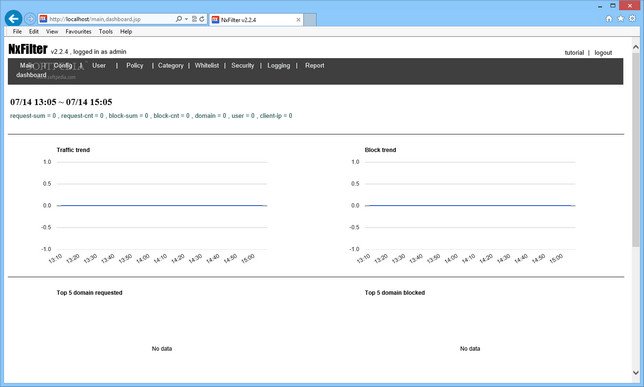Click the '07/14 13:05 ~ 07/14 15:05' heading
The width and height of the screenshot is (644, 387).
click(61, 102)
